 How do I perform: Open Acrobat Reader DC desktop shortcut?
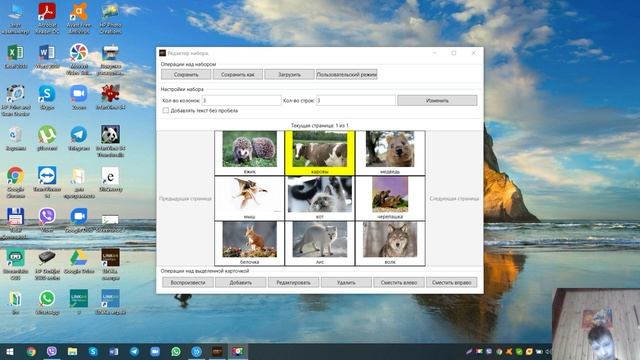[47, 17]
